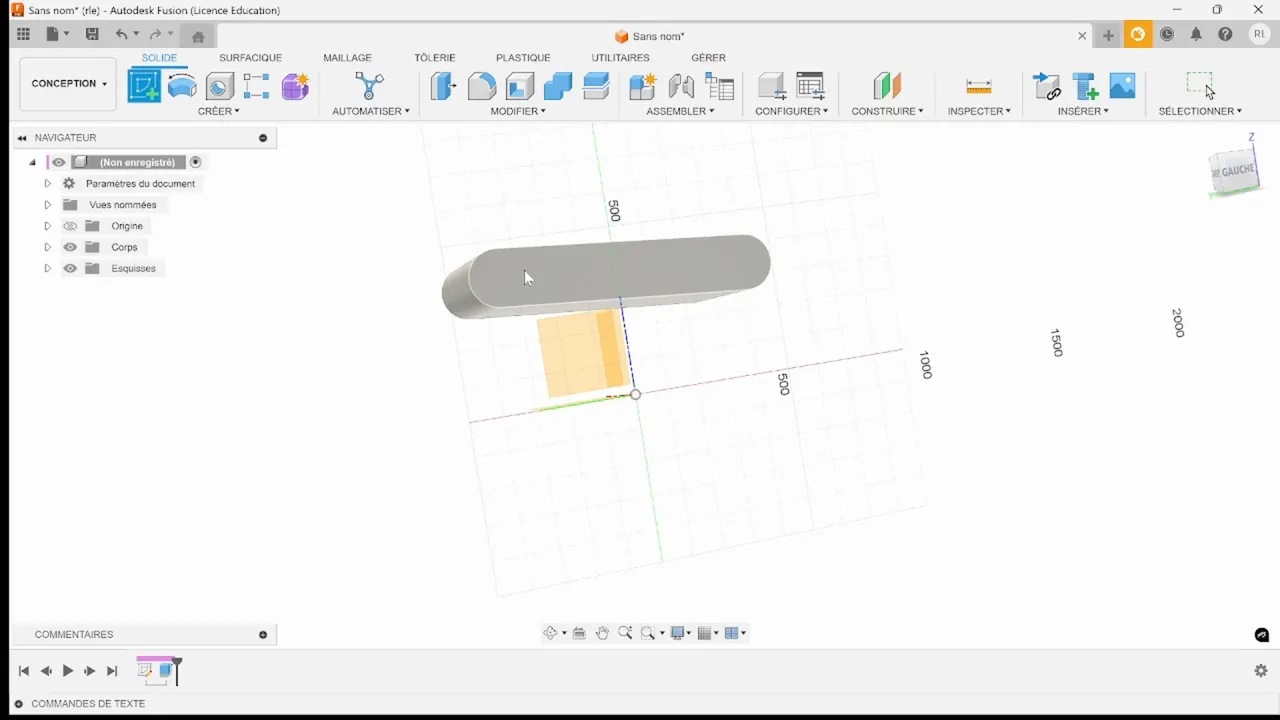This screenshot has width=1280, height=720.
Task: Open Commandes de texte at the bottom
Action: [x=88, y=703]
